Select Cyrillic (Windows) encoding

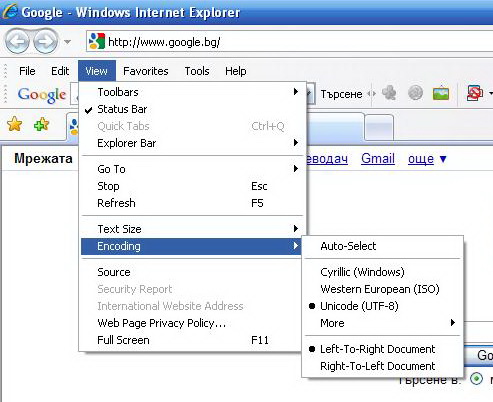click(x=383, y=272)
